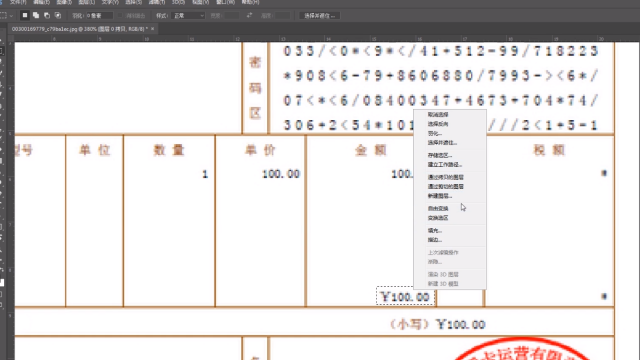This screenshot has width=640, height=360.
Task: Click the 单位 column header
Action: click(95, 150)
